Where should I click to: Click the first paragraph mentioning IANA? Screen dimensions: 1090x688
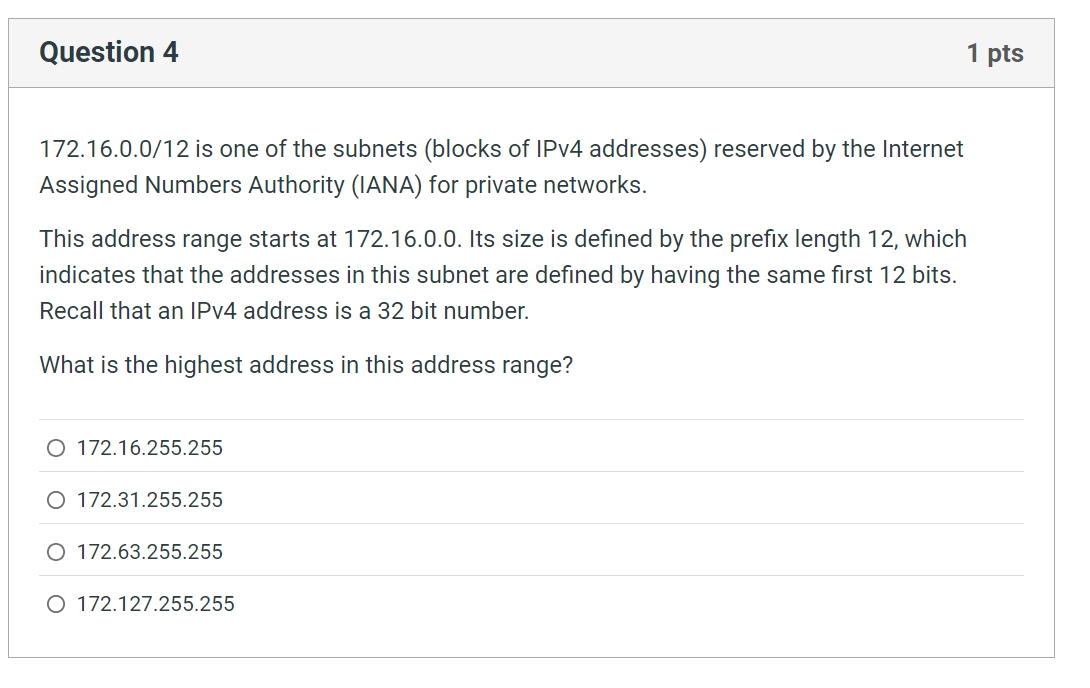[500, 167]
